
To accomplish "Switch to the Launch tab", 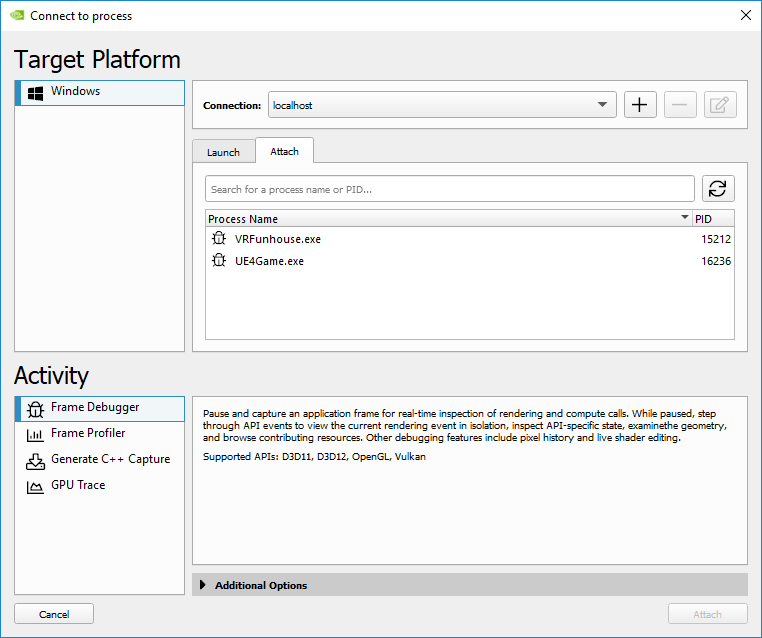I will (223, 152).
